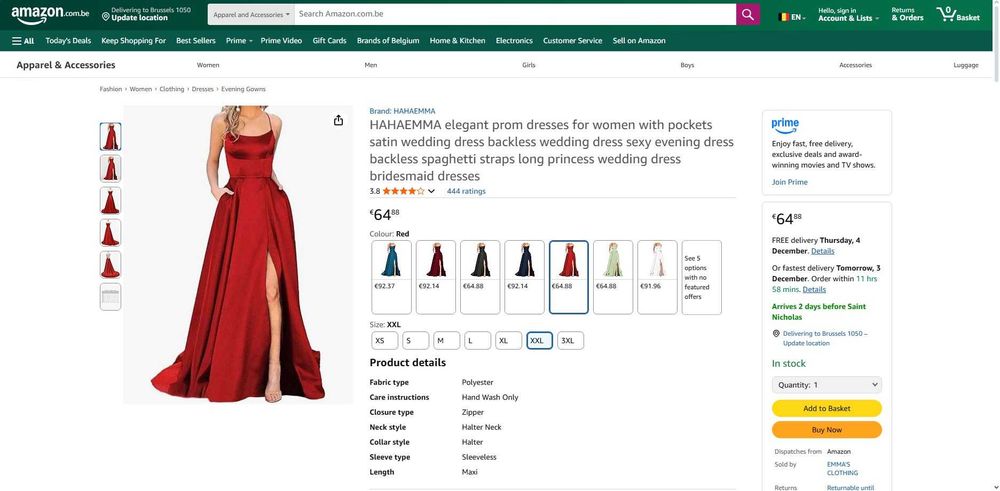Image resolution: width=1000 pixels, height=491 pixels.
Task: Open Best Sellers page
Action: (196, 41)
